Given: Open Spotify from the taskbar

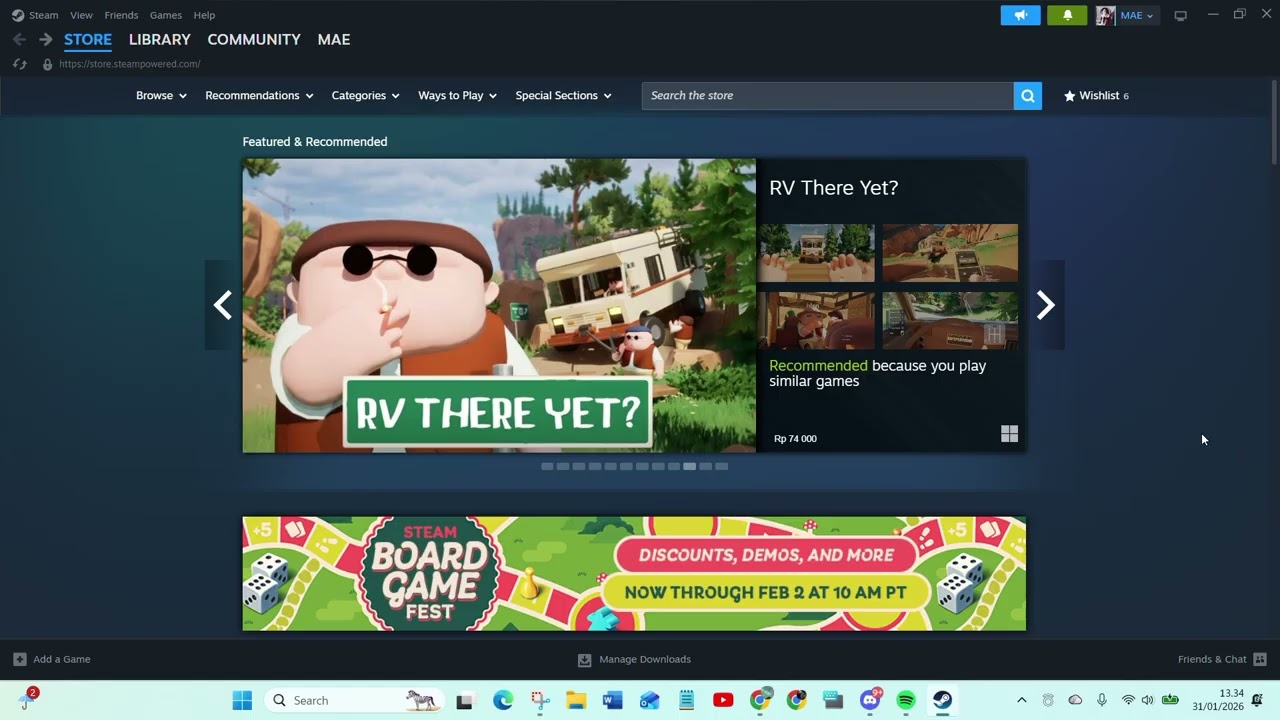Looking at the screenshot, I should point(906,700).
